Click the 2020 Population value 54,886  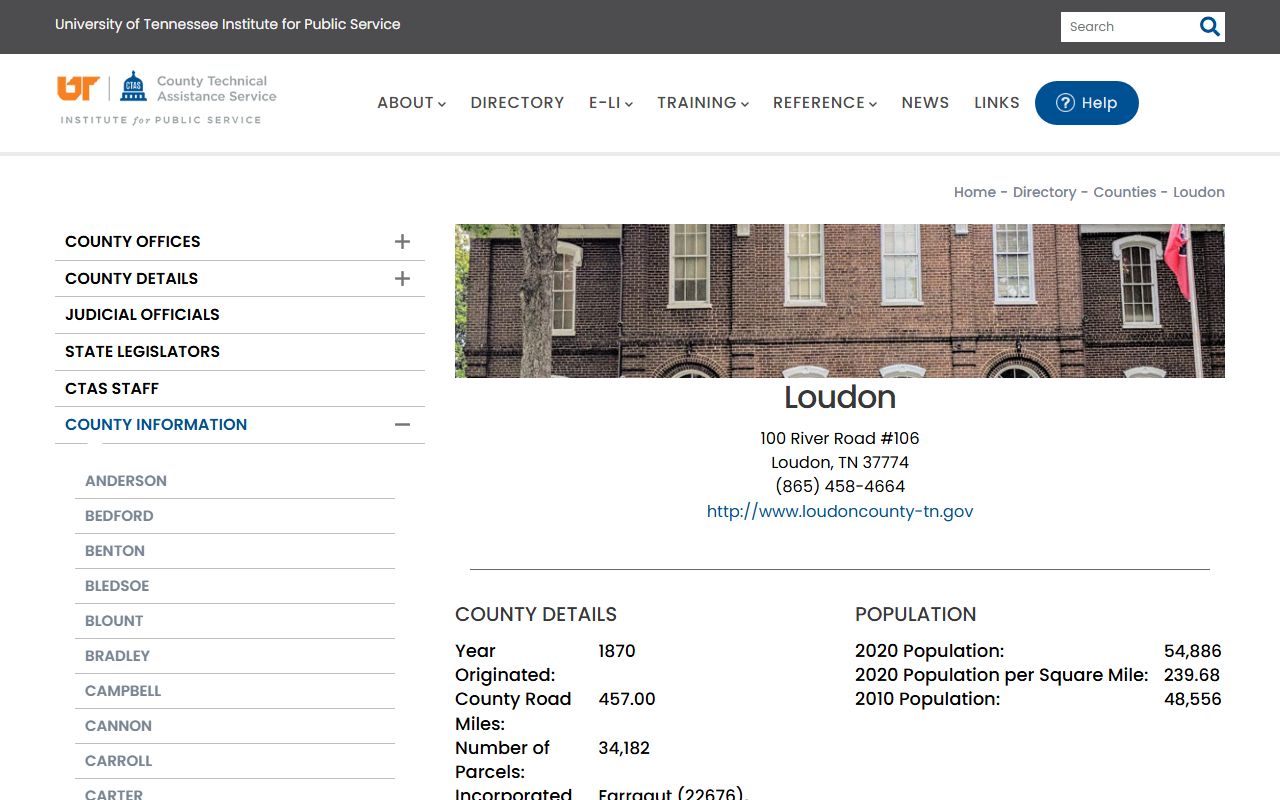1193,651
